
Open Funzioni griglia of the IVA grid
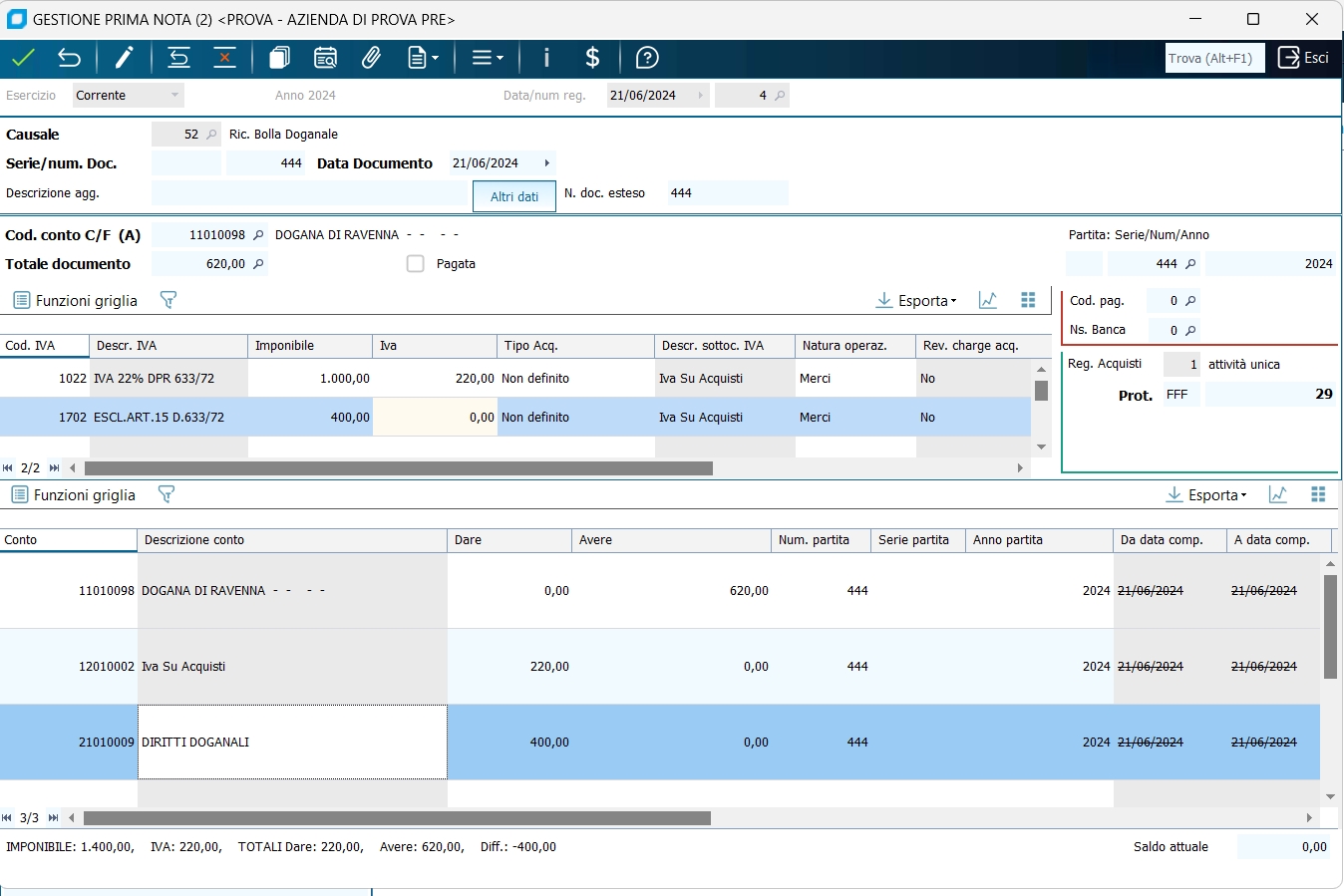pos(75,300)
